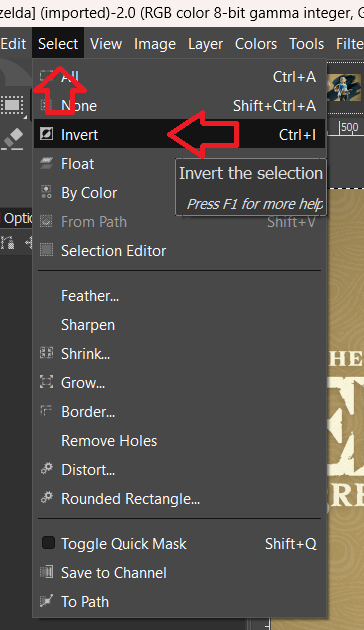Click the Grow icon

[x=47, y=382]
